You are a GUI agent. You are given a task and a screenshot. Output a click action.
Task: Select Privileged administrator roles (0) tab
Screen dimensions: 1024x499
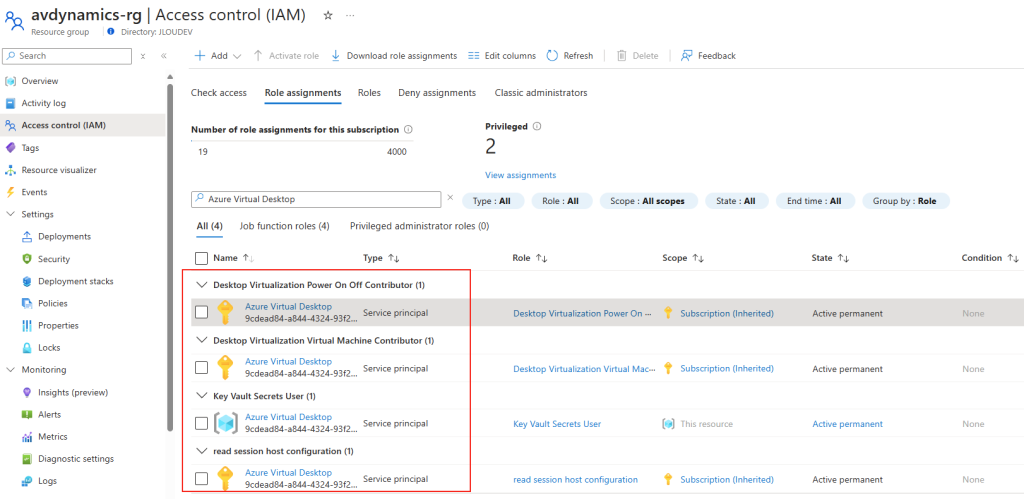coord(419,226)
